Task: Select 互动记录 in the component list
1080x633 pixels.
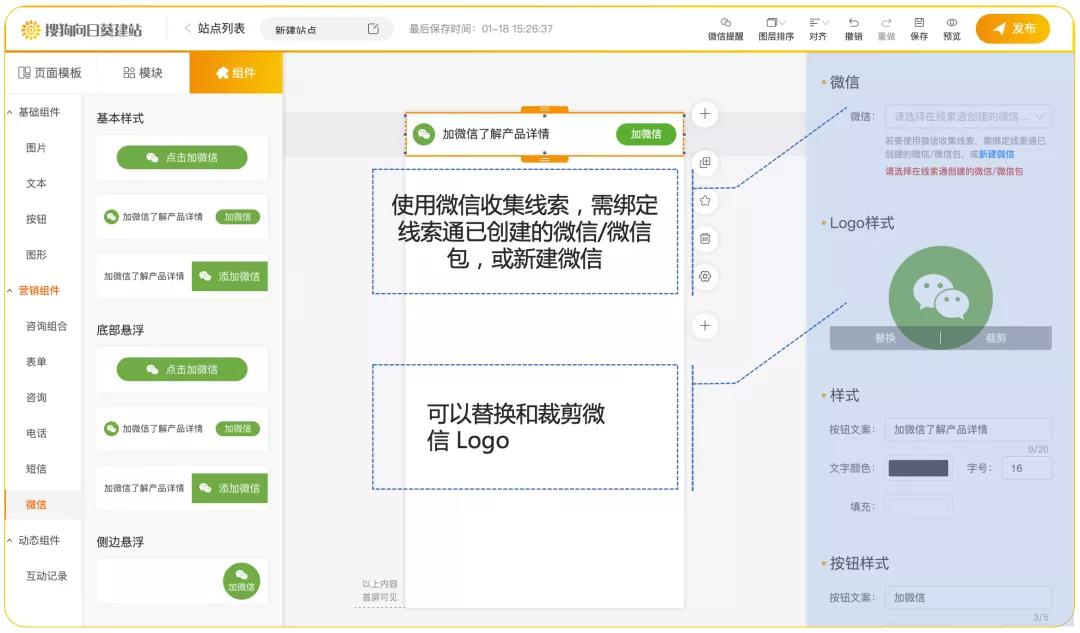Action: [46, 576]
